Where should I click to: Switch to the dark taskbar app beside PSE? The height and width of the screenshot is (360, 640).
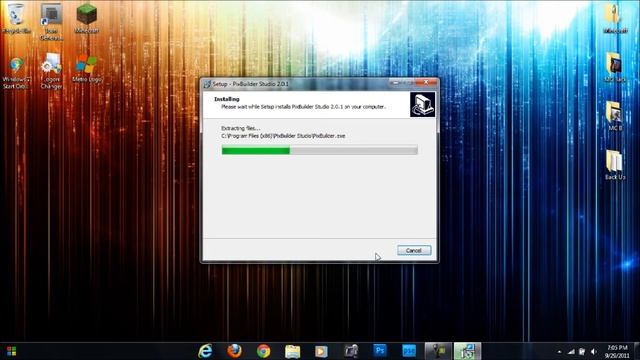tap(438, 351)
